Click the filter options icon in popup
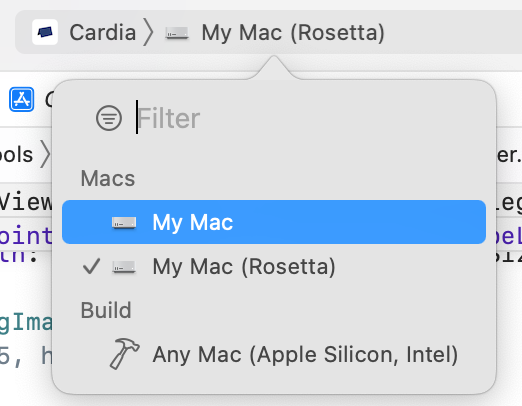The width and height of the screenshot is (522, 406). tap(109, 118)
